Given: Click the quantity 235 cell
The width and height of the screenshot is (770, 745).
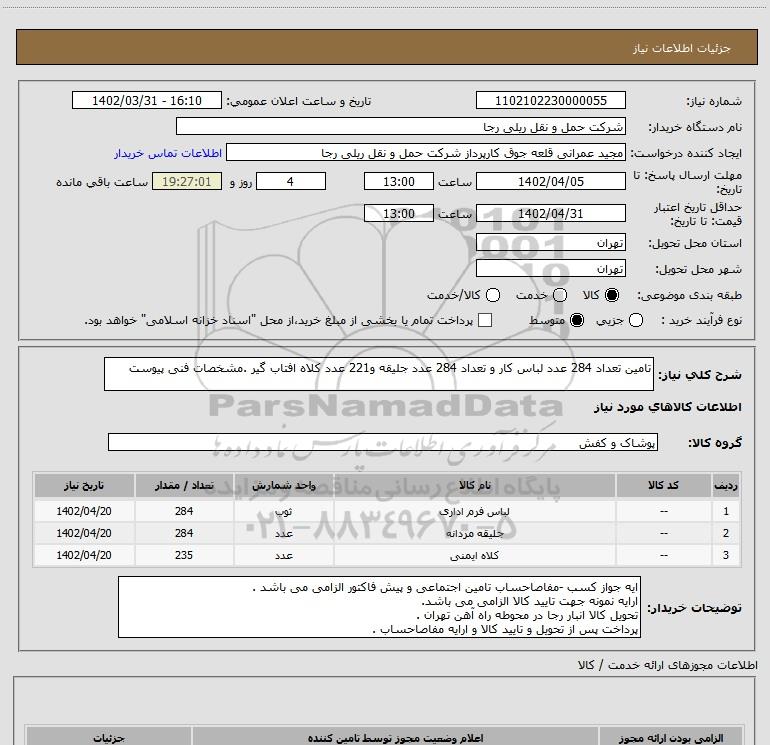Looking at the screenshot, I should (x=184, y=555).
